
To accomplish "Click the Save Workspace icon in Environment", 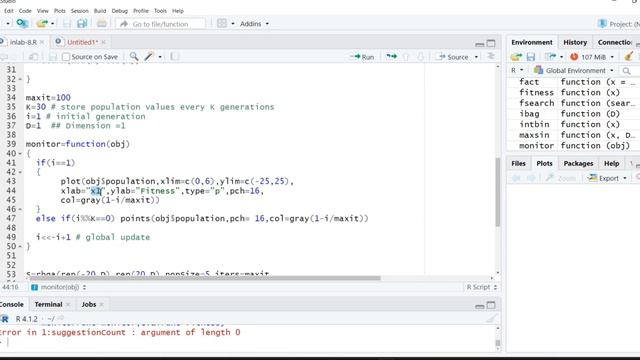I will [531, 57].
